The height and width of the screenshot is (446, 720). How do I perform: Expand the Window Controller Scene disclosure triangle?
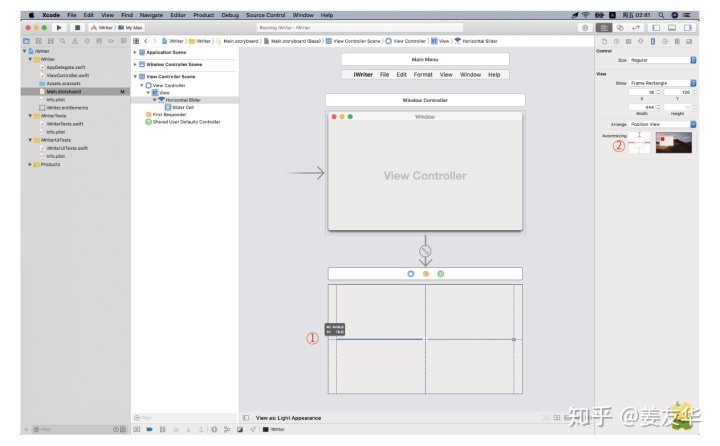[x=135, y=65]
